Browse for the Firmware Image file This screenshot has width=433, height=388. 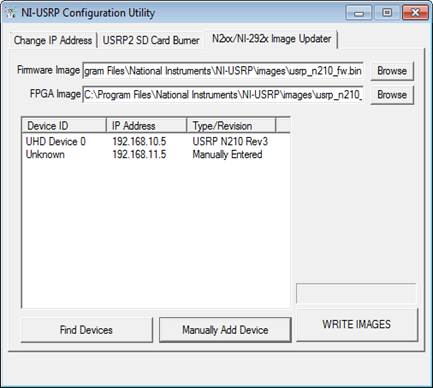click(392, 71)
